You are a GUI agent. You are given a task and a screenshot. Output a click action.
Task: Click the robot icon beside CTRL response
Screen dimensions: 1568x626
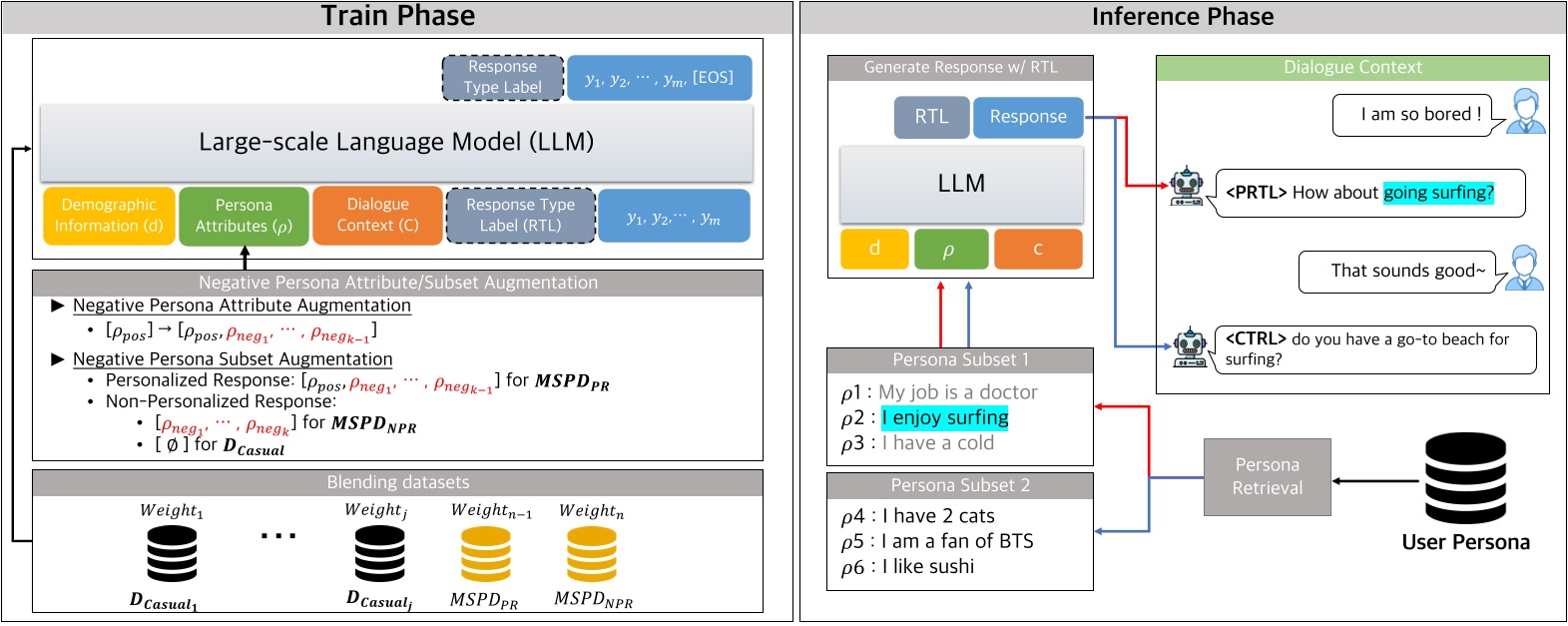click(1189, 347)
